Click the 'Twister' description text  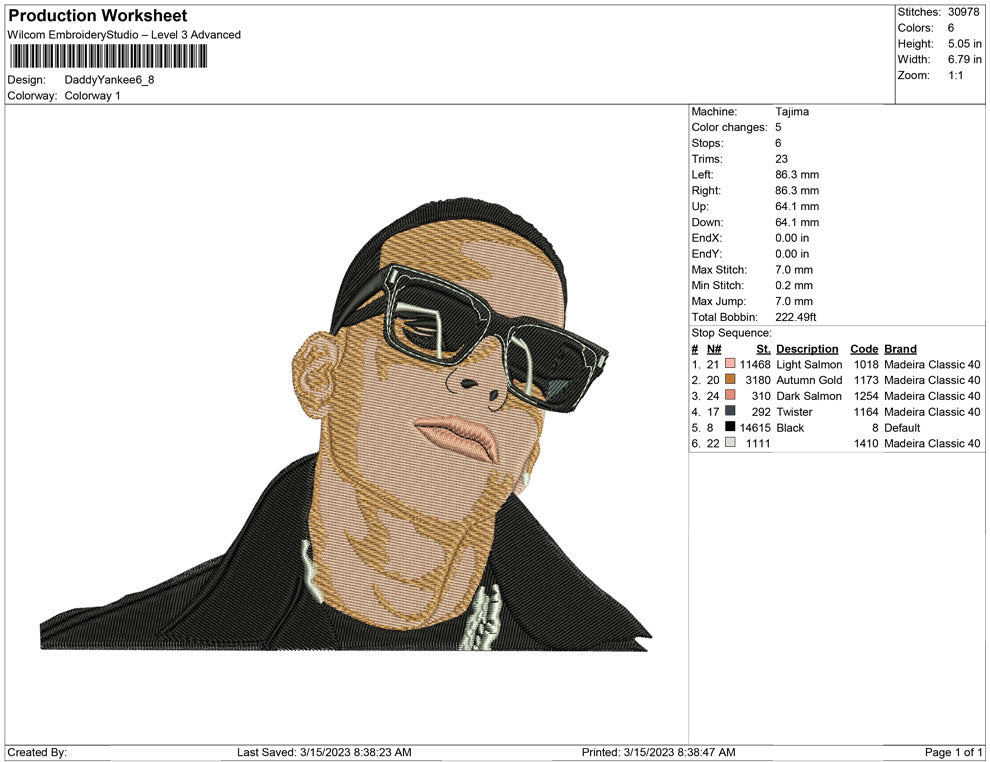click(794, 412)
